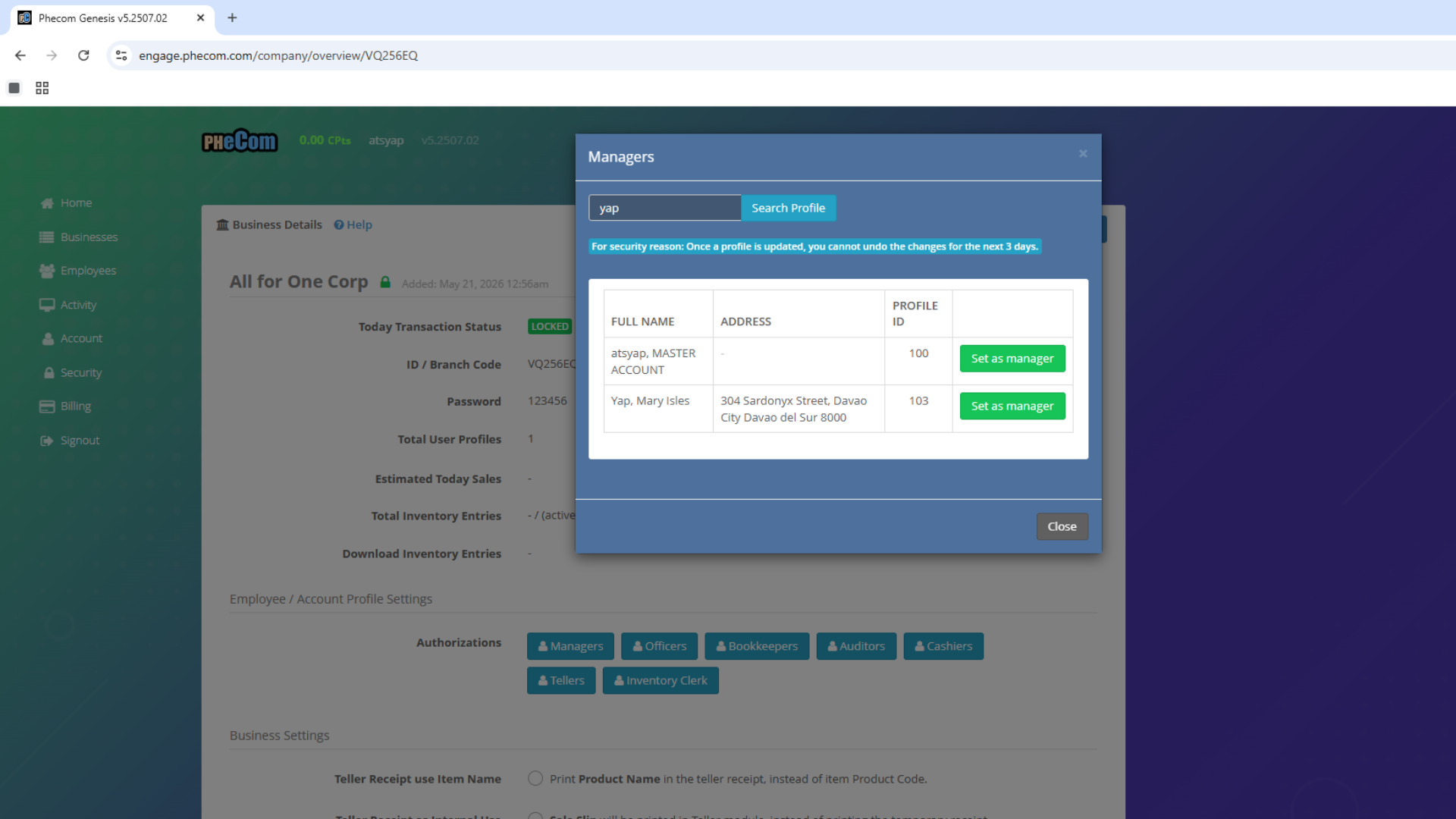
Task: Click the Home sidebar icon
Action: pyautogui.click(x=47, y=203)
